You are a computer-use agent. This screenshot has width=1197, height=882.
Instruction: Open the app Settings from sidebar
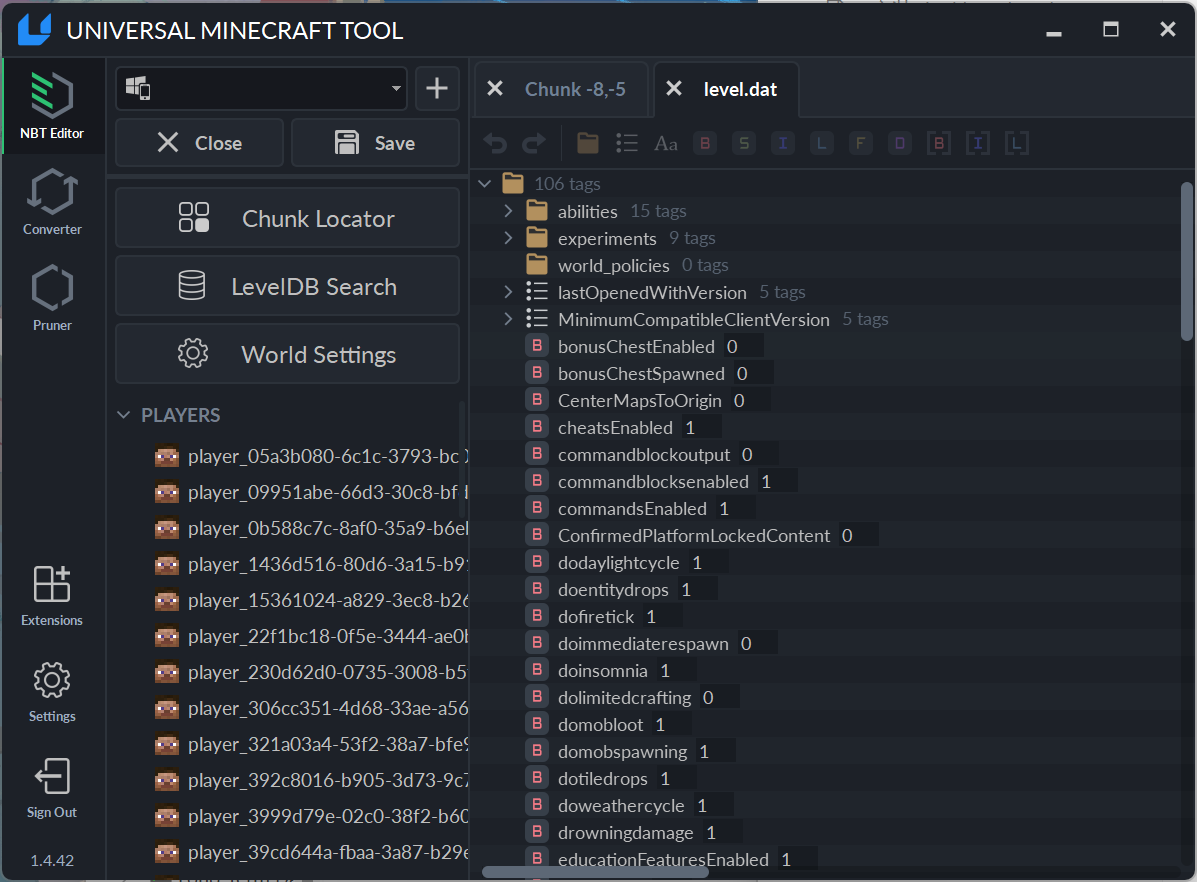point(52,692)
